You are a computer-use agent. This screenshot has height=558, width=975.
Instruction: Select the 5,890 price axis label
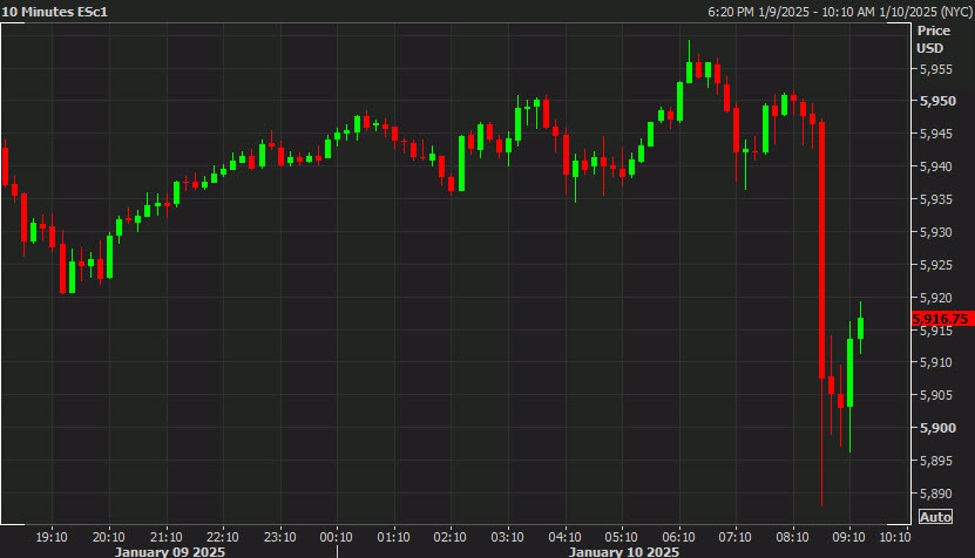click(936, 493)
